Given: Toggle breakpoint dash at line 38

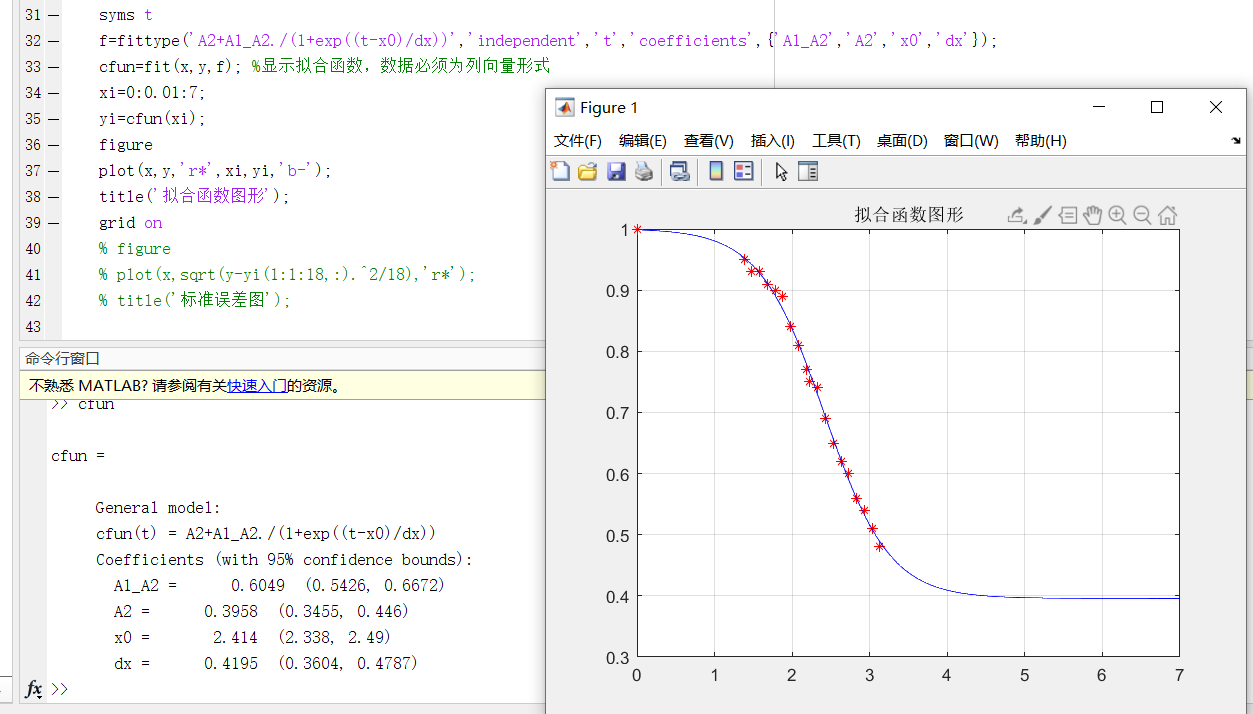Looking at the screenshot, I should coord(52,197).
